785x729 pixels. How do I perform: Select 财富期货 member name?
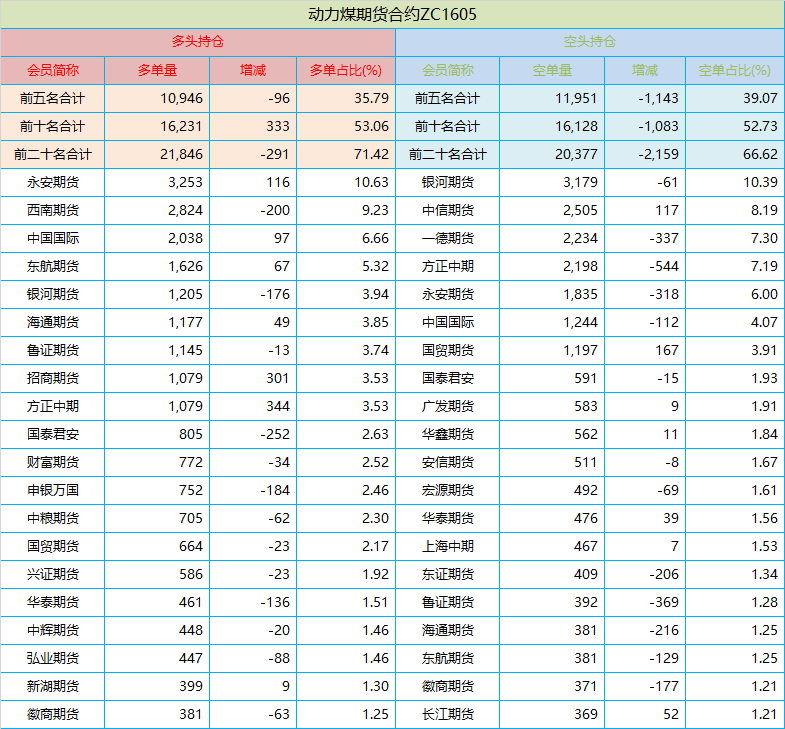pos(53,462)
